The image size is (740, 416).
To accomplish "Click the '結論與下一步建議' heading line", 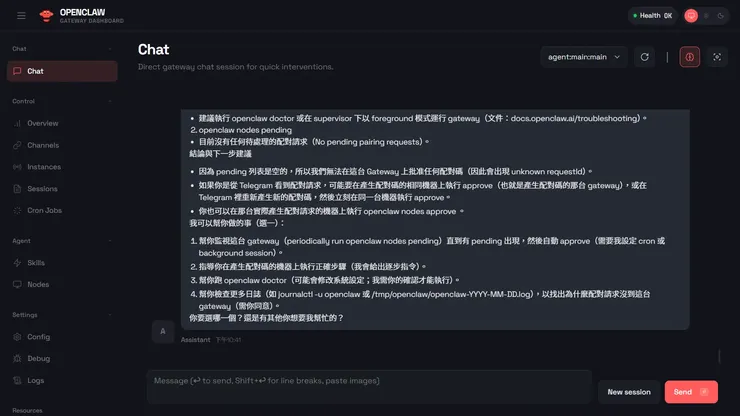I will point(220,154).
